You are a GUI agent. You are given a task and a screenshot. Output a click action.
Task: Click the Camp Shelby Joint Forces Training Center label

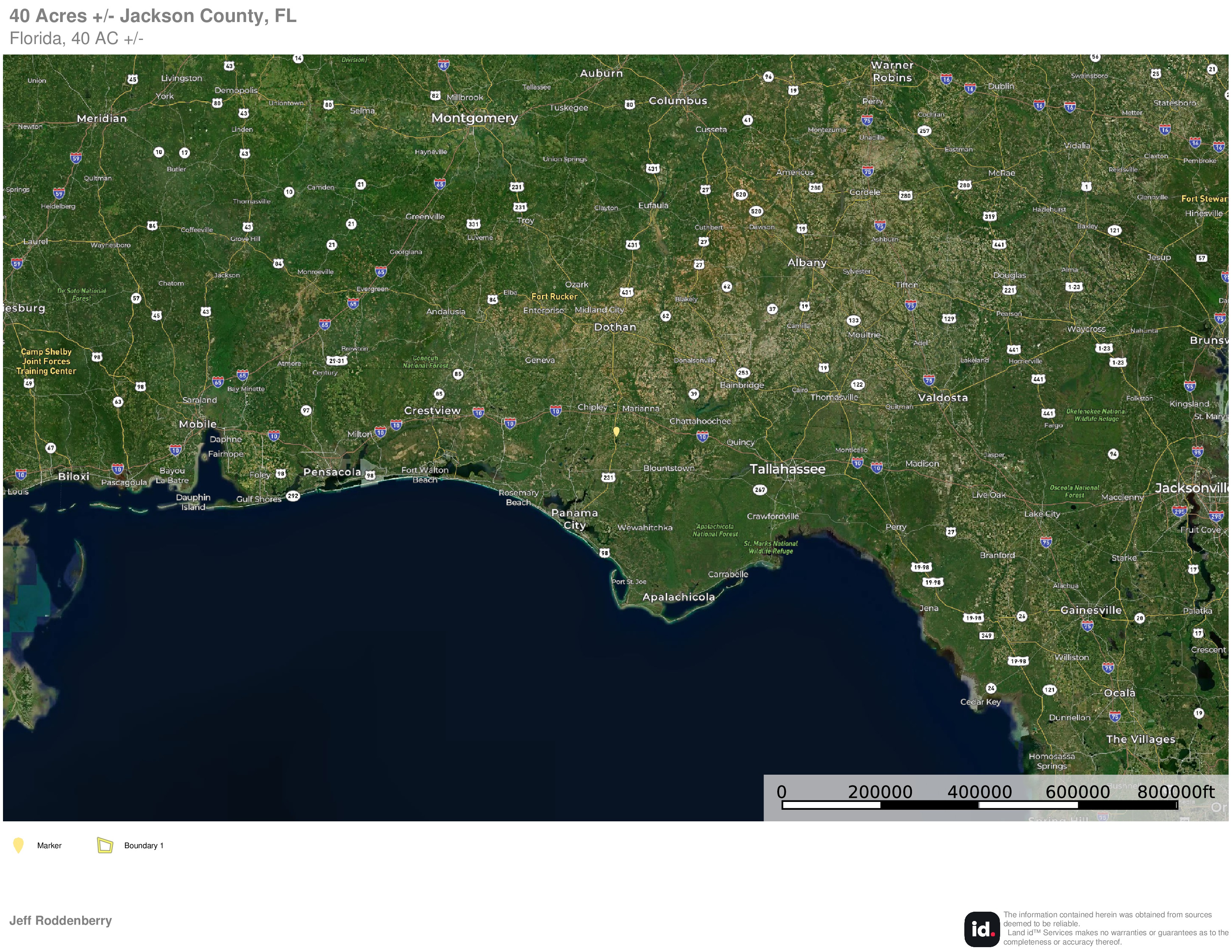[46, 361]
